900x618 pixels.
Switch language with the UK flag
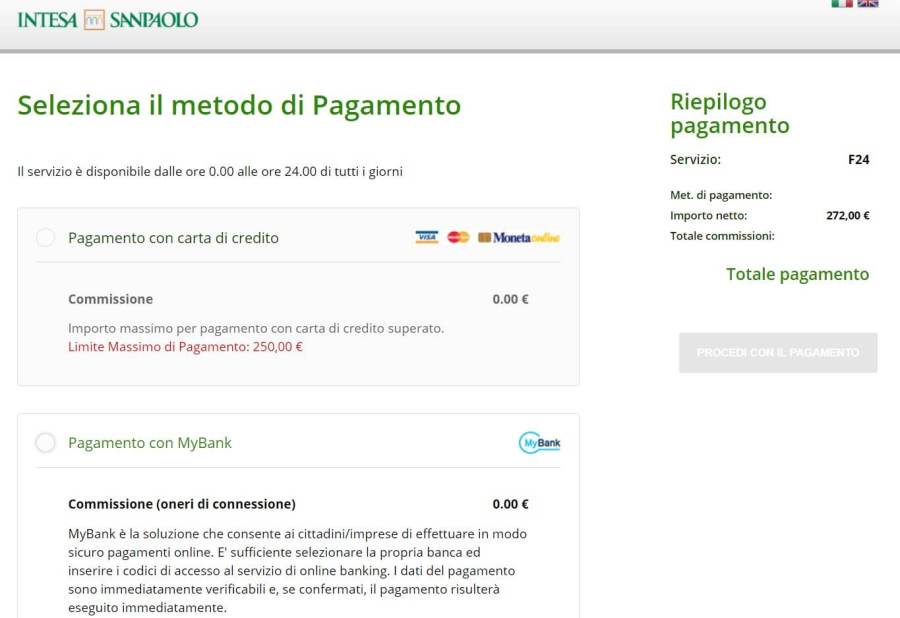point(868,3)
